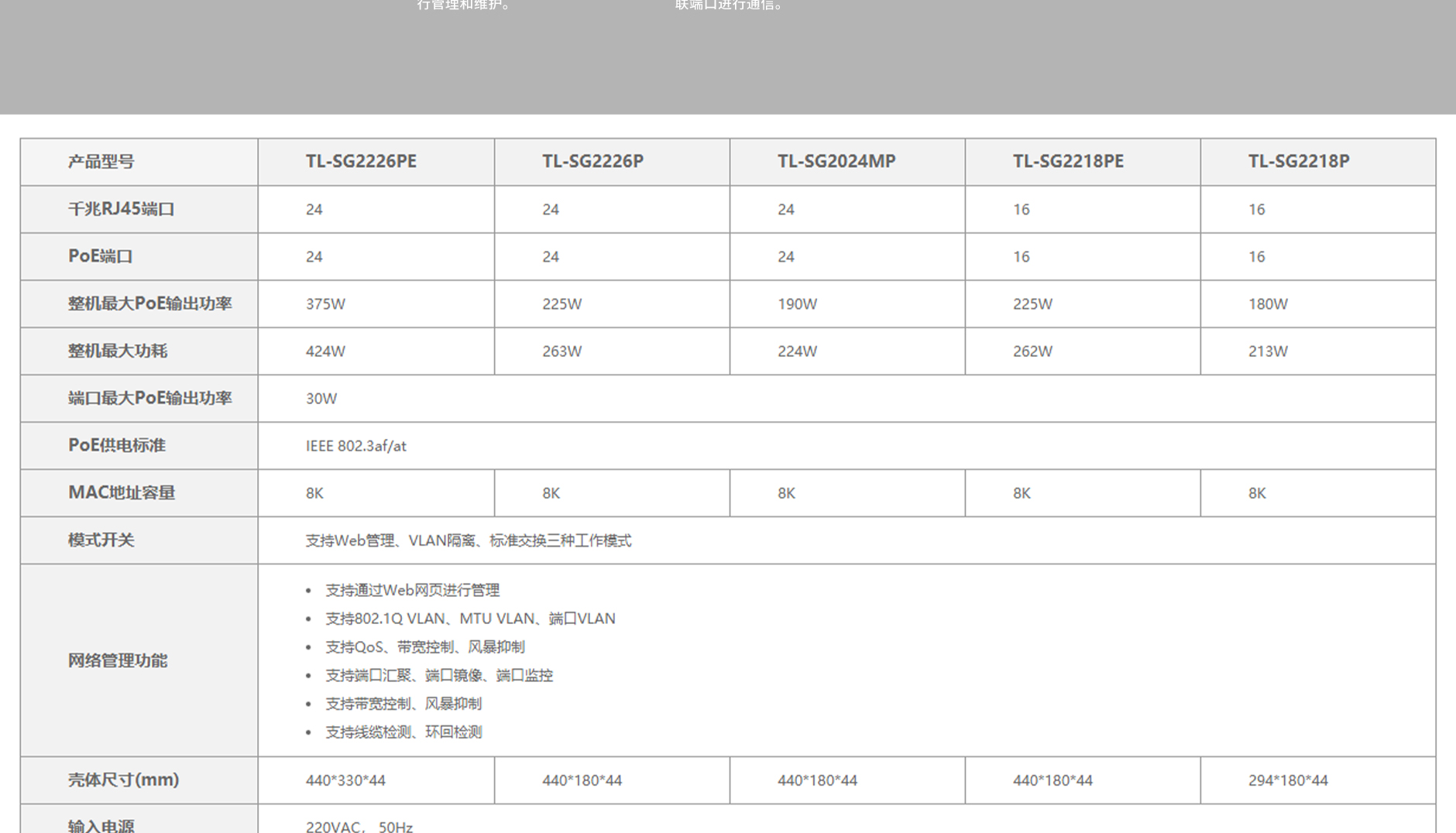The height and width of the screenshot is (833, 1456).
Task: Click the 千兆RJ45端口 row label
Action: pos(121,209)
